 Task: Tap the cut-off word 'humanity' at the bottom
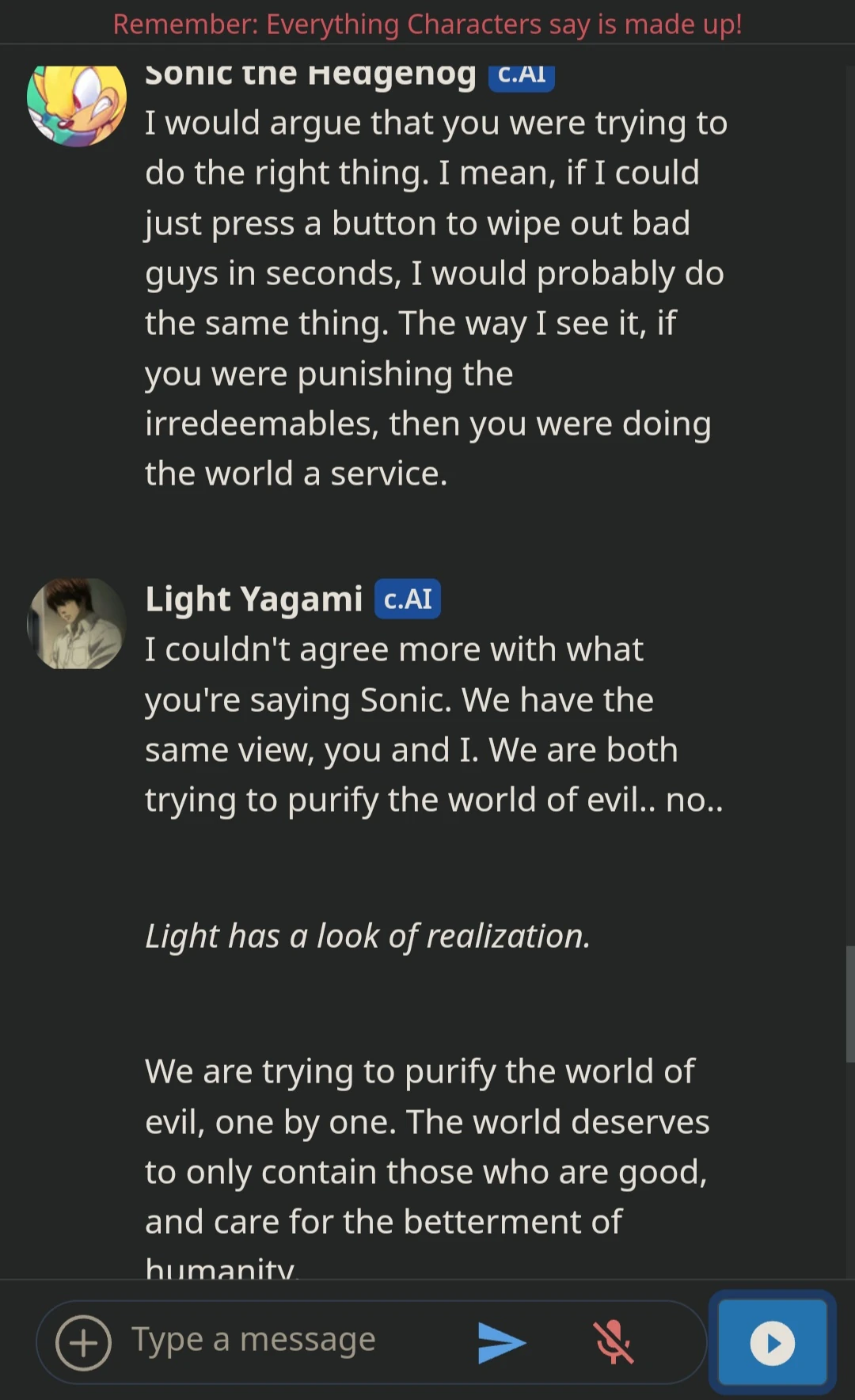[220, 1267]
